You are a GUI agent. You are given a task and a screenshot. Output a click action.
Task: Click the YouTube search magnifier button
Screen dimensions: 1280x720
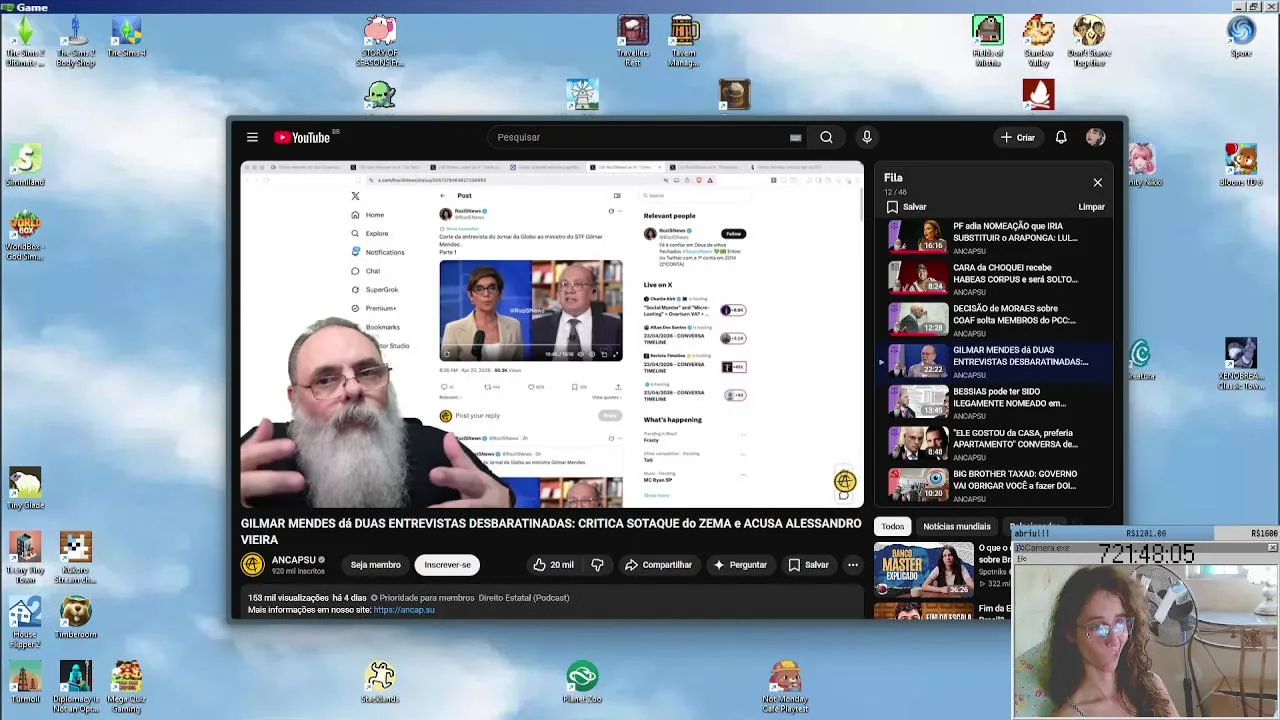click(x=826, y=137)
